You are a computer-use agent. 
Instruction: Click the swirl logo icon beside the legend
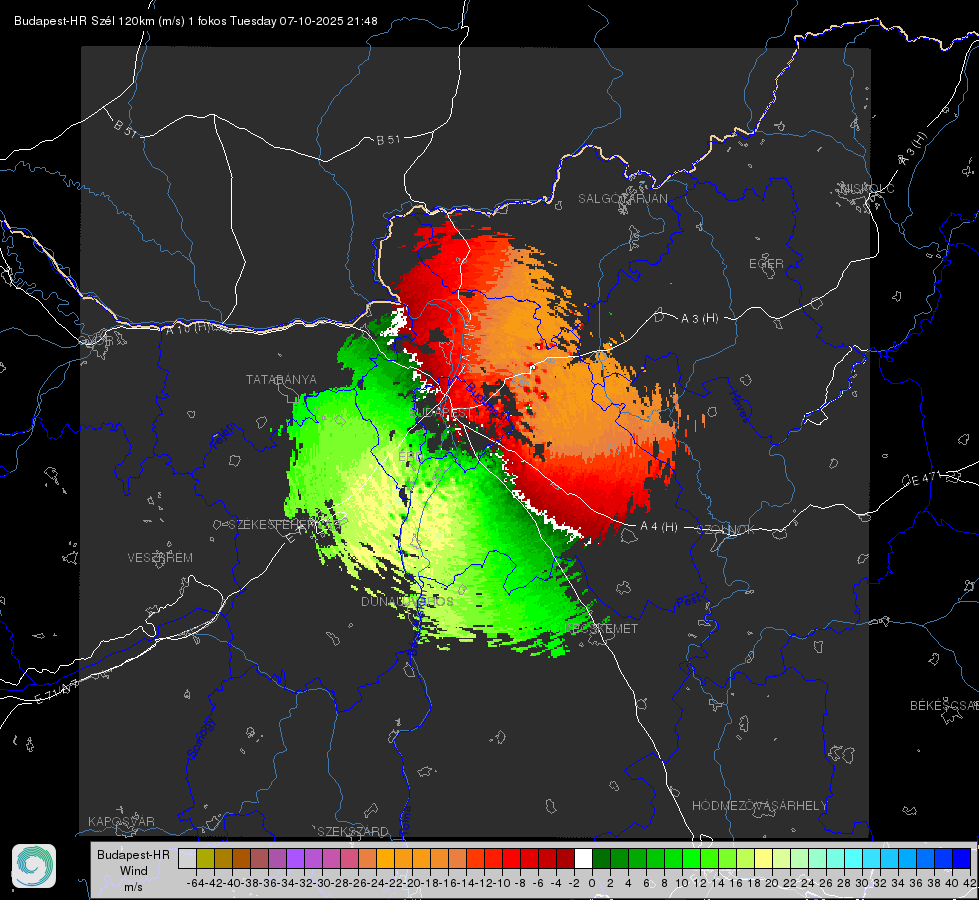34,866
